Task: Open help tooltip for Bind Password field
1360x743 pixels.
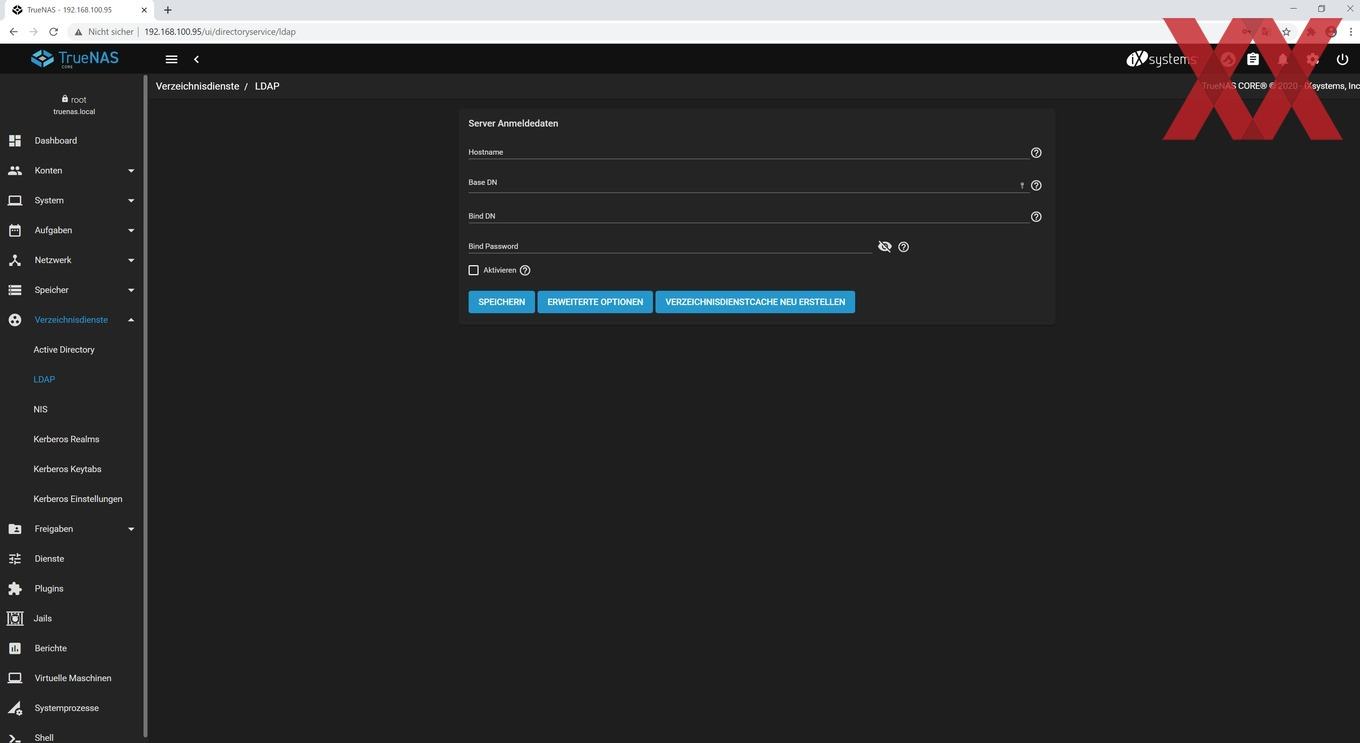Action: tap(904, 247)
